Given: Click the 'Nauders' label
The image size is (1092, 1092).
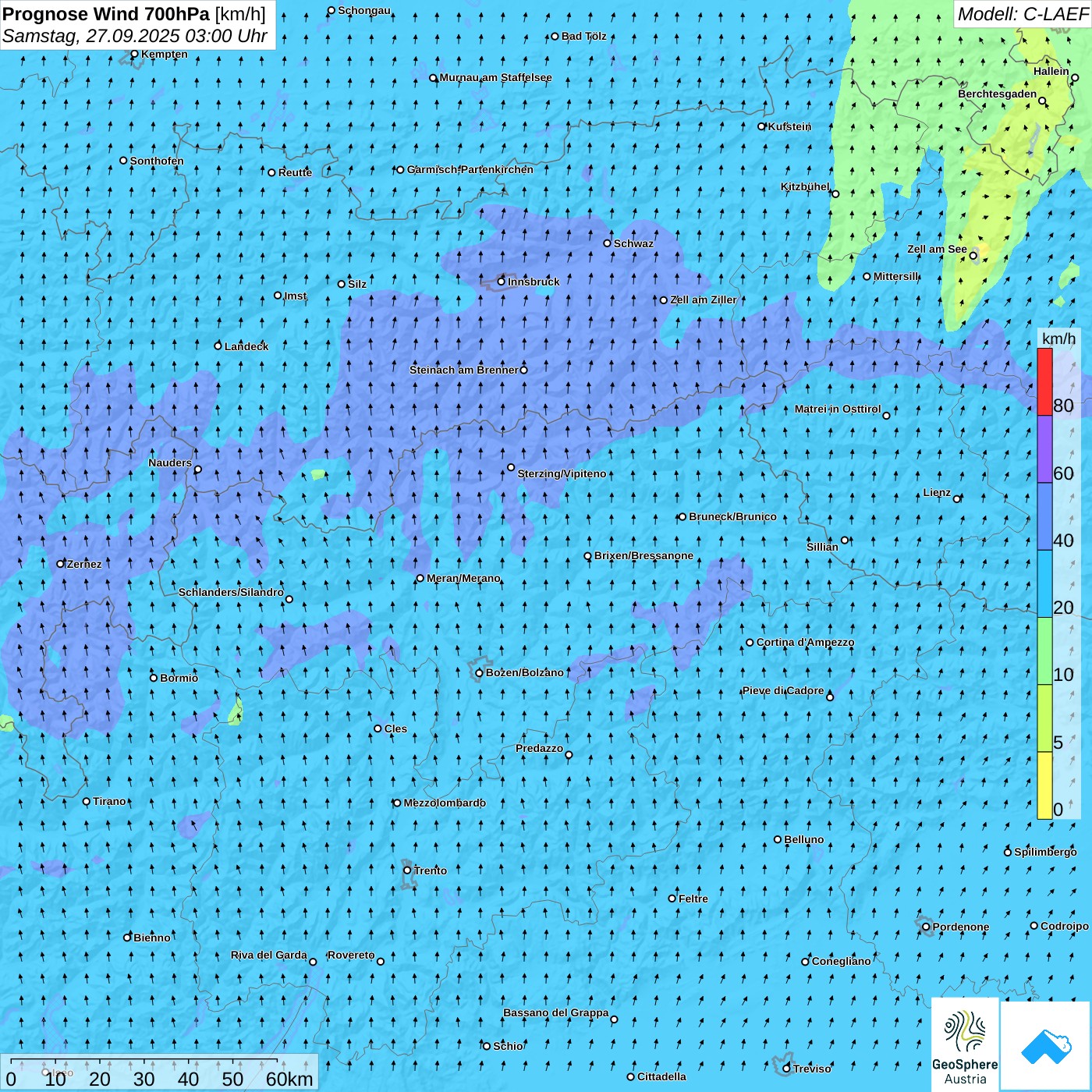Looking at the screenshot, I should tap(170, 463).
